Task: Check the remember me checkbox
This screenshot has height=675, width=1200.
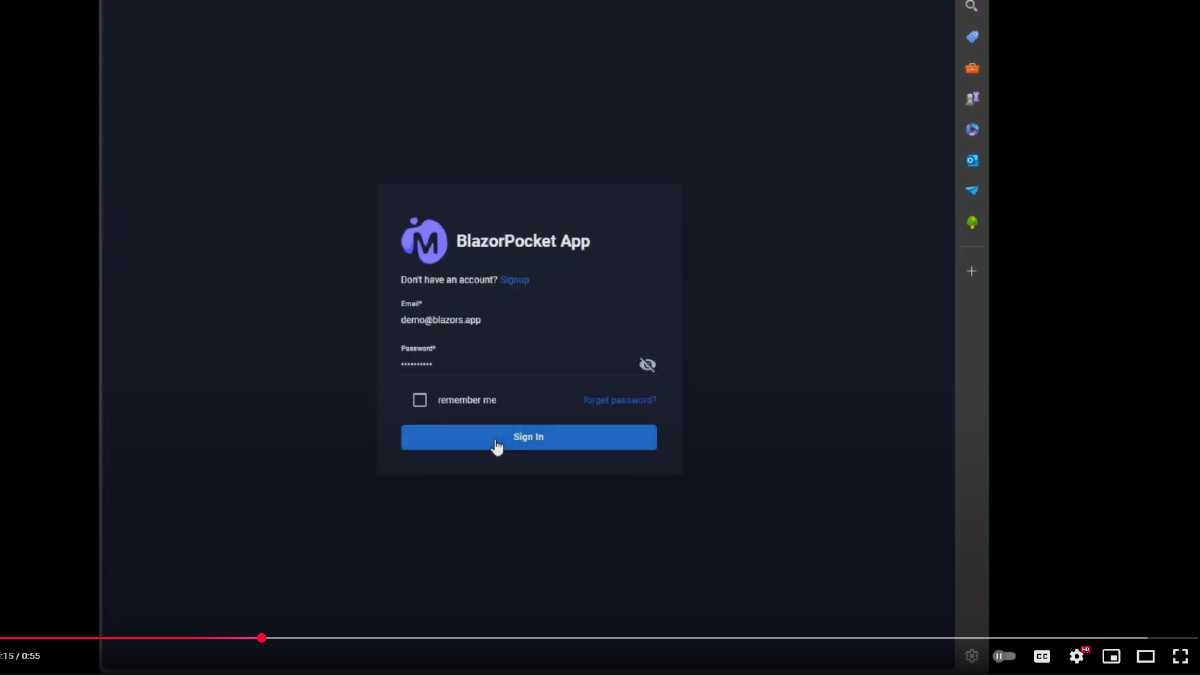Action: point(420,400)
